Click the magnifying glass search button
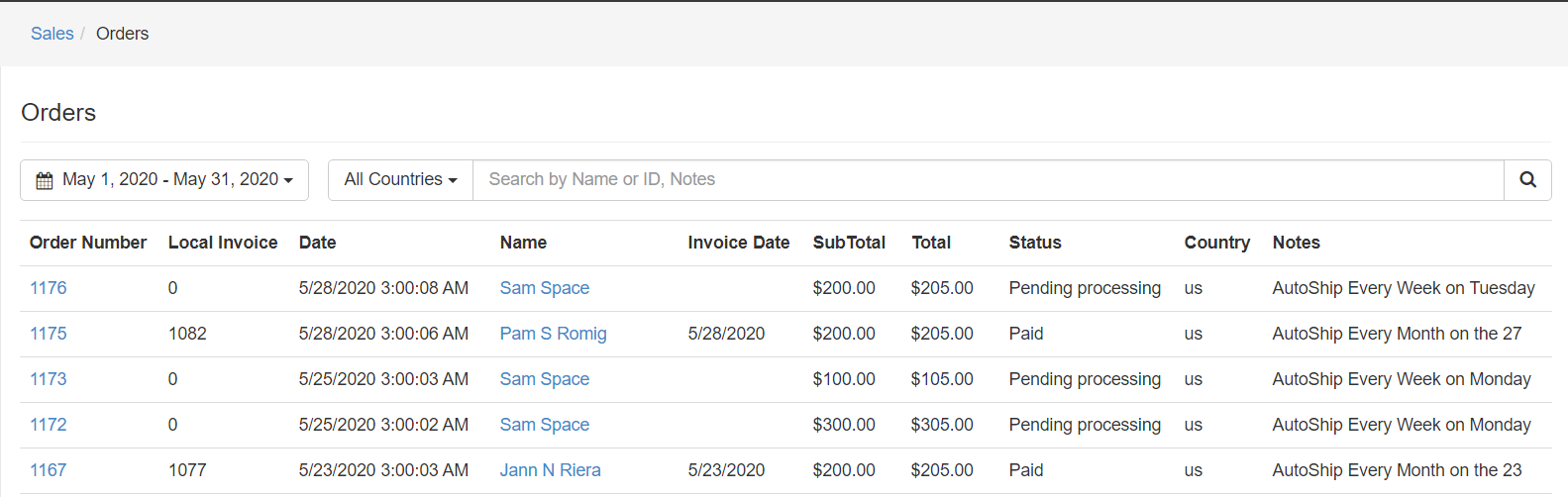This screenshot has height=497, width=1568. click(x=1527, y=179)
